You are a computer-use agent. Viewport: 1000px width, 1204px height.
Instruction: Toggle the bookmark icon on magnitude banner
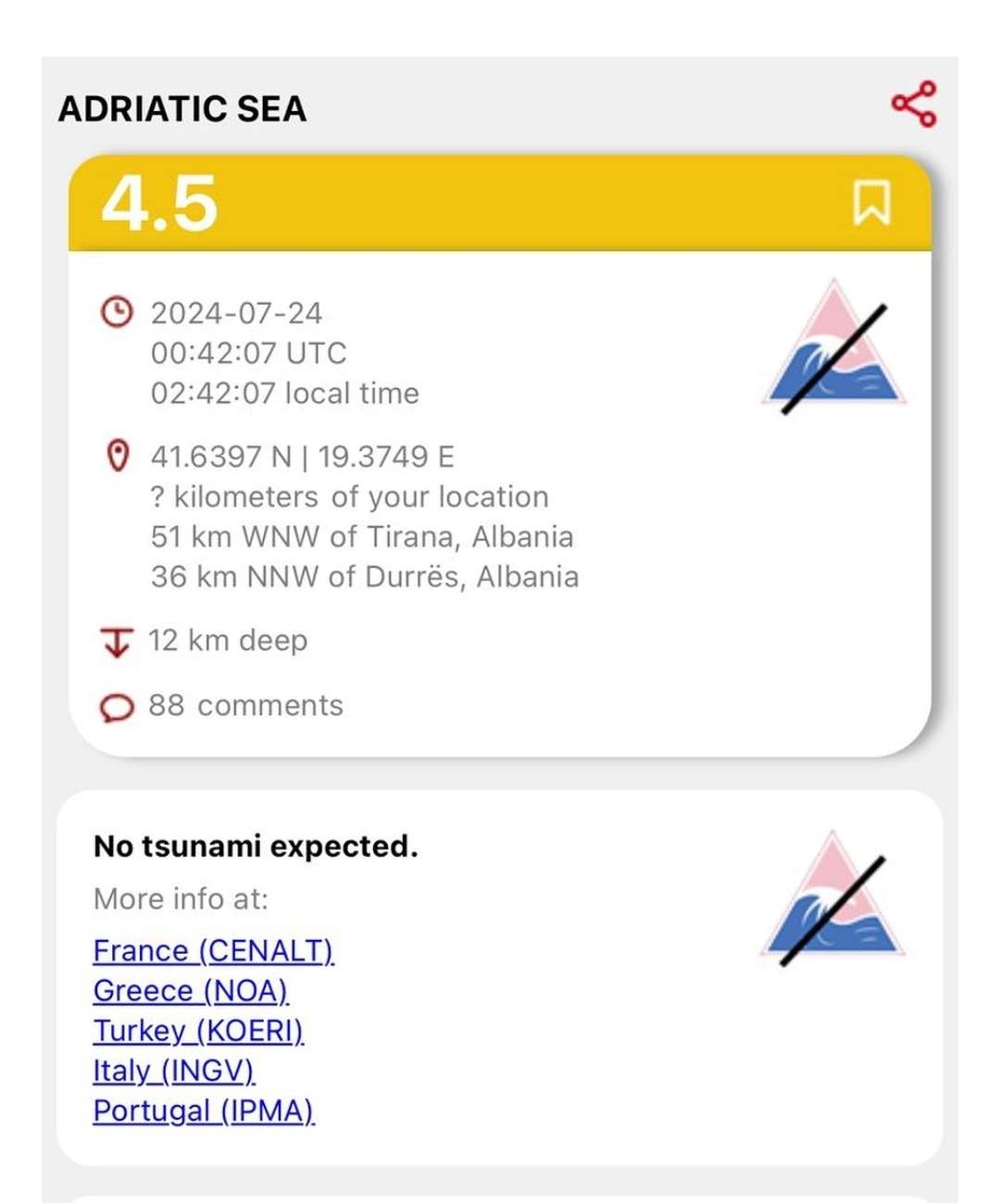[x=871, y=203]
